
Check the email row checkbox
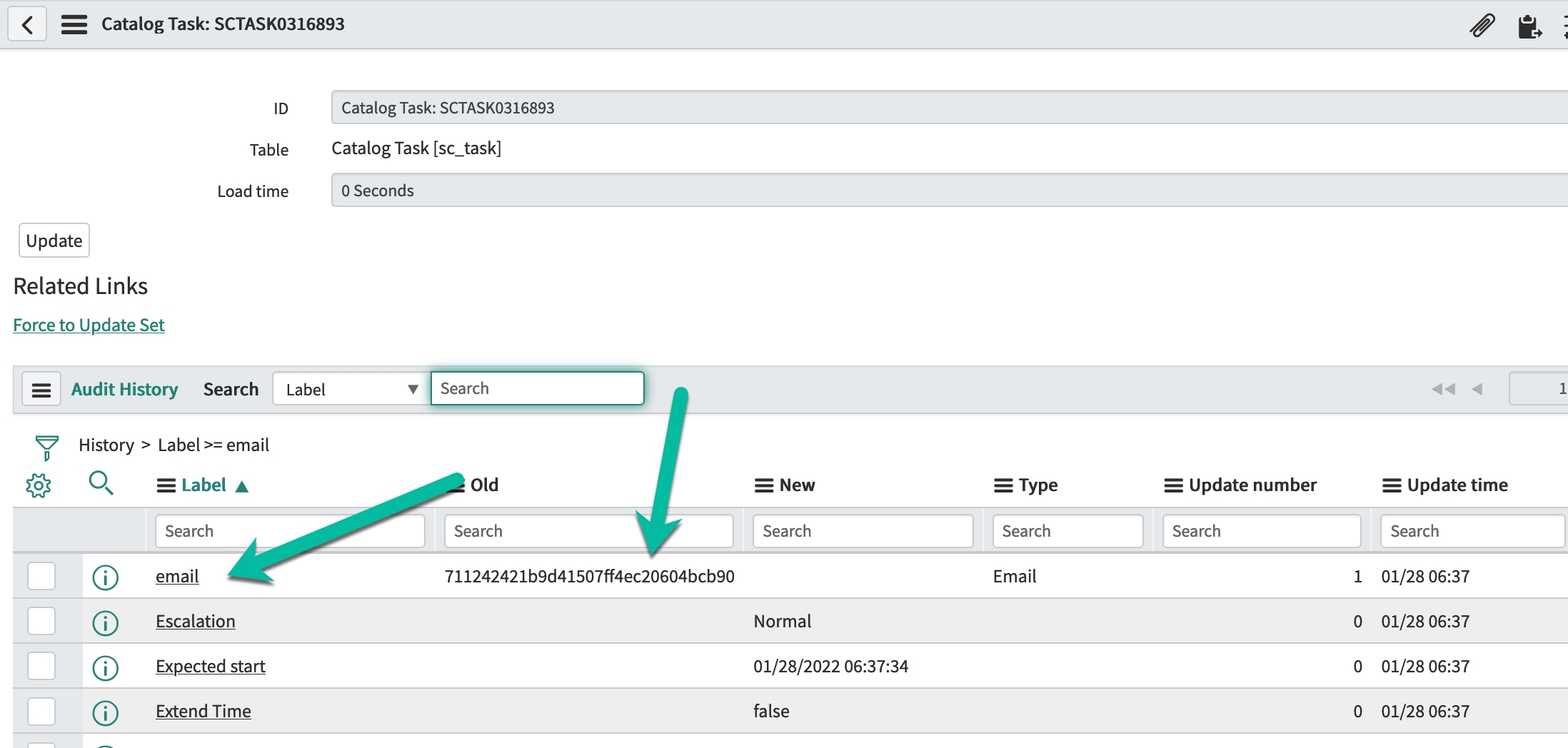point(41,576)
